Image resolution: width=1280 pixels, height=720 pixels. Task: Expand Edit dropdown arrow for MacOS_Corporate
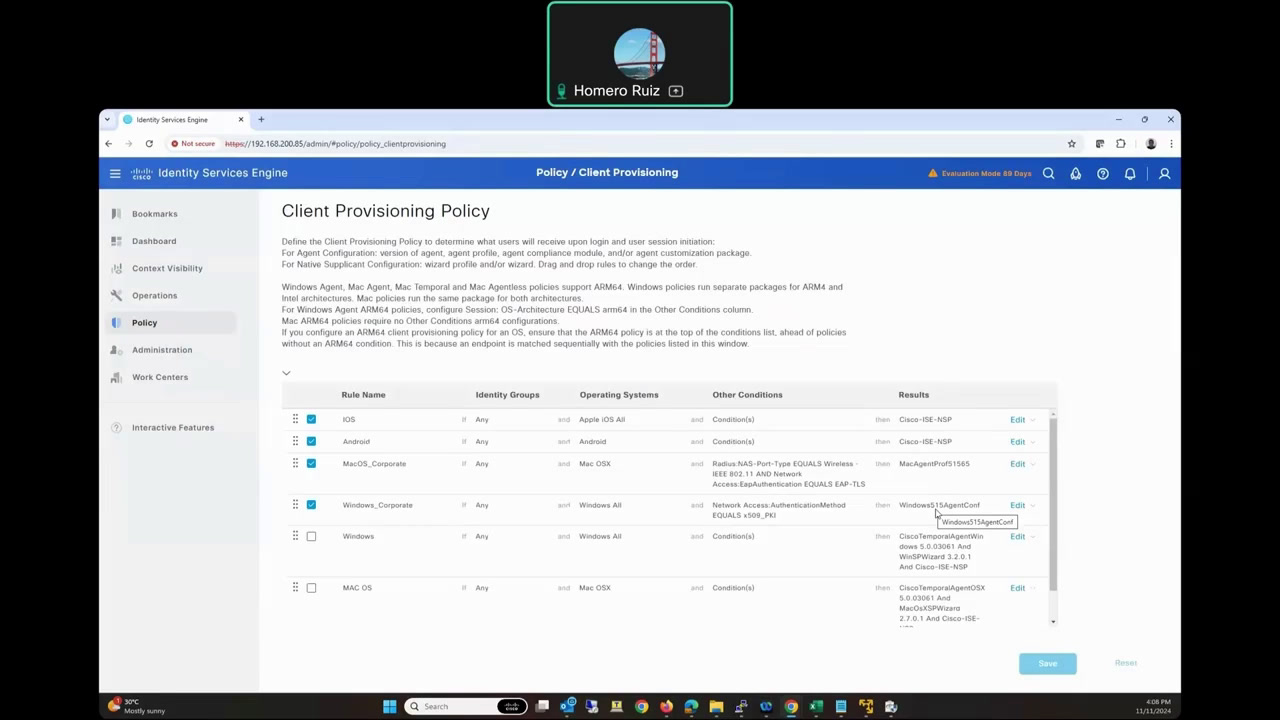[x=1033, y=464]
